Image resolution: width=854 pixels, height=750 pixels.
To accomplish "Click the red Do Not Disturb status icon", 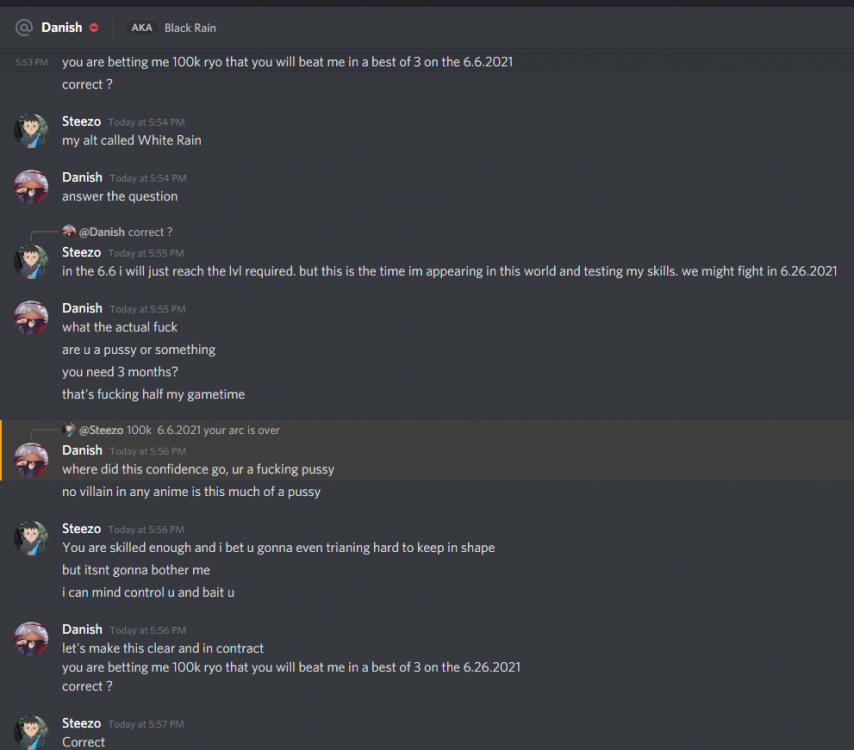I will tap(94, 28).
